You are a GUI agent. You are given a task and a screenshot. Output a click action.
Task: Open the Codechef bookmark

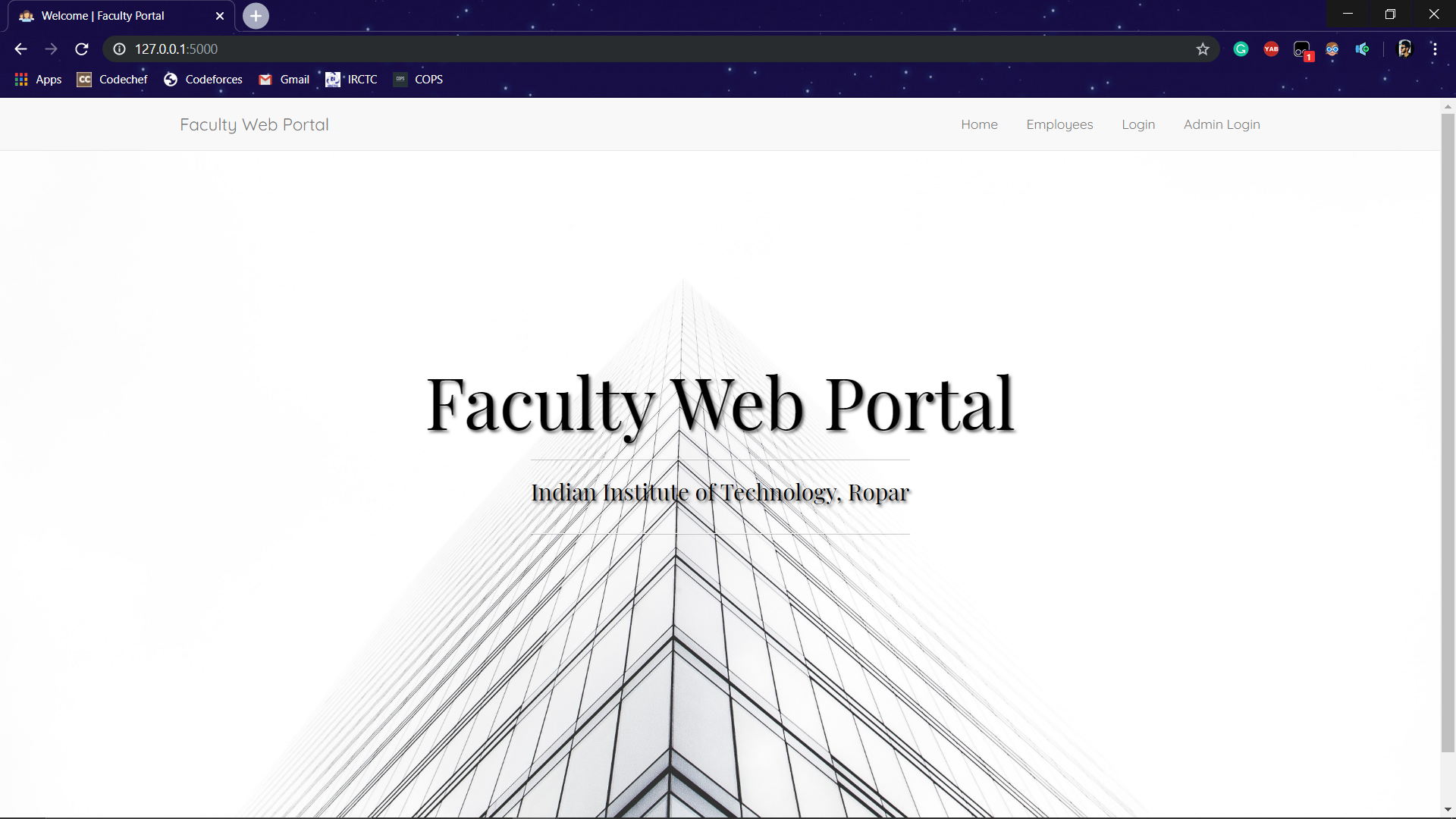112,80
